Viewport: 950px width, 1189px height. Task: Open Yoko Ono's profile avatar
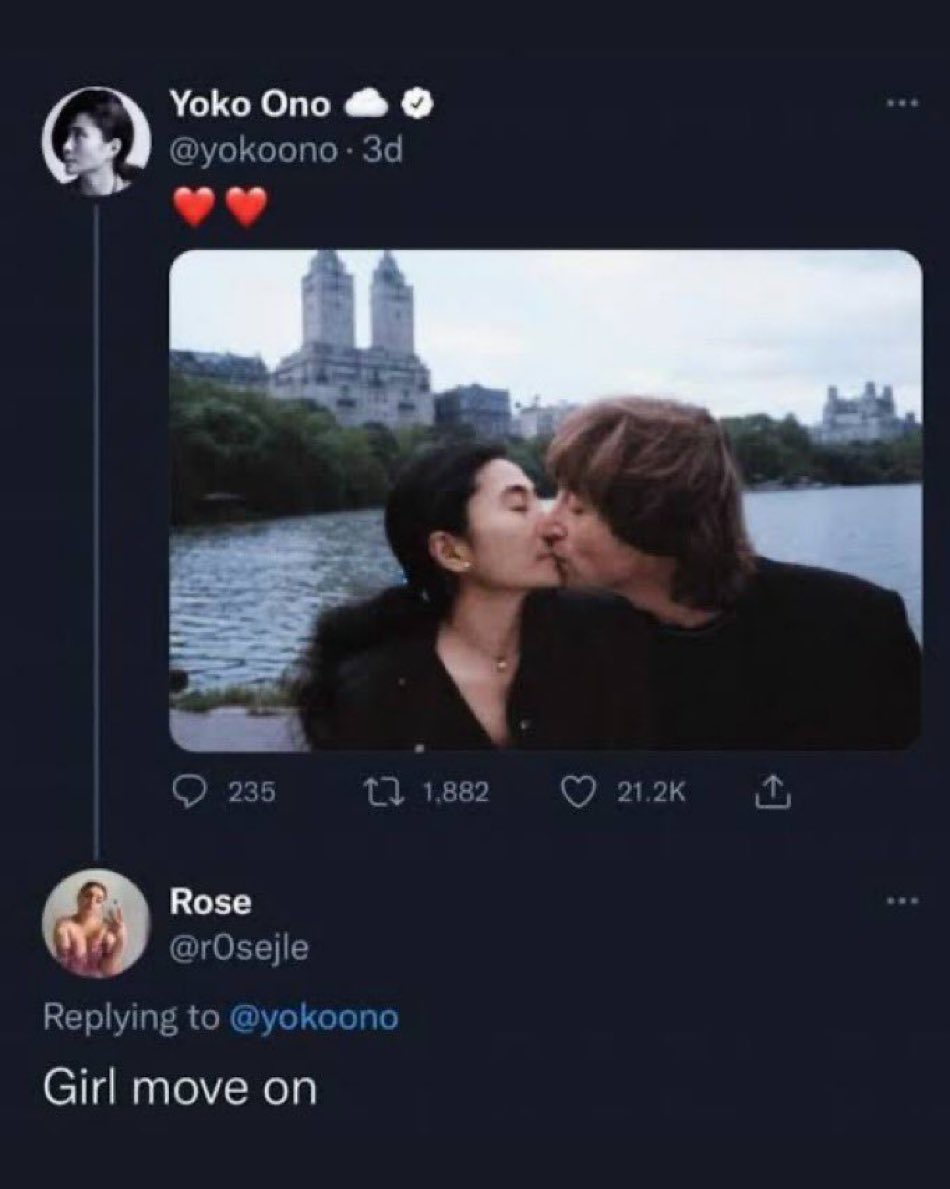95,141
